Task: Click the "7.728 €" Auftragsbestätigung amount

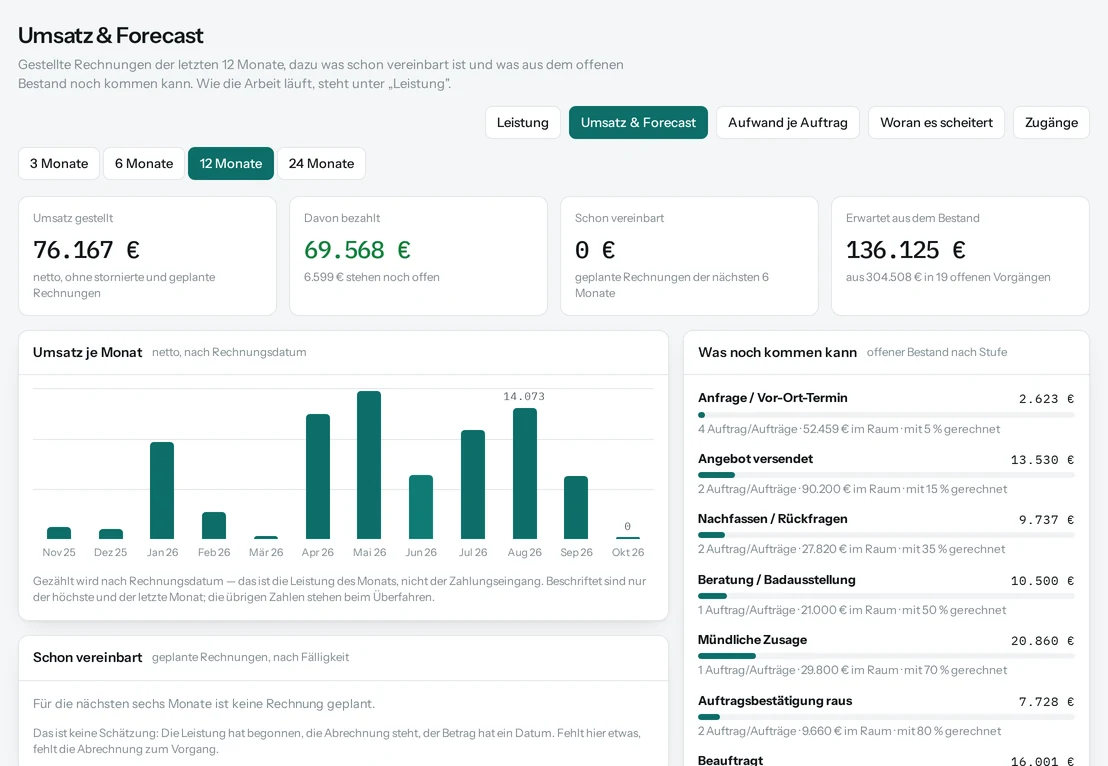Action: coord(1047,702)
